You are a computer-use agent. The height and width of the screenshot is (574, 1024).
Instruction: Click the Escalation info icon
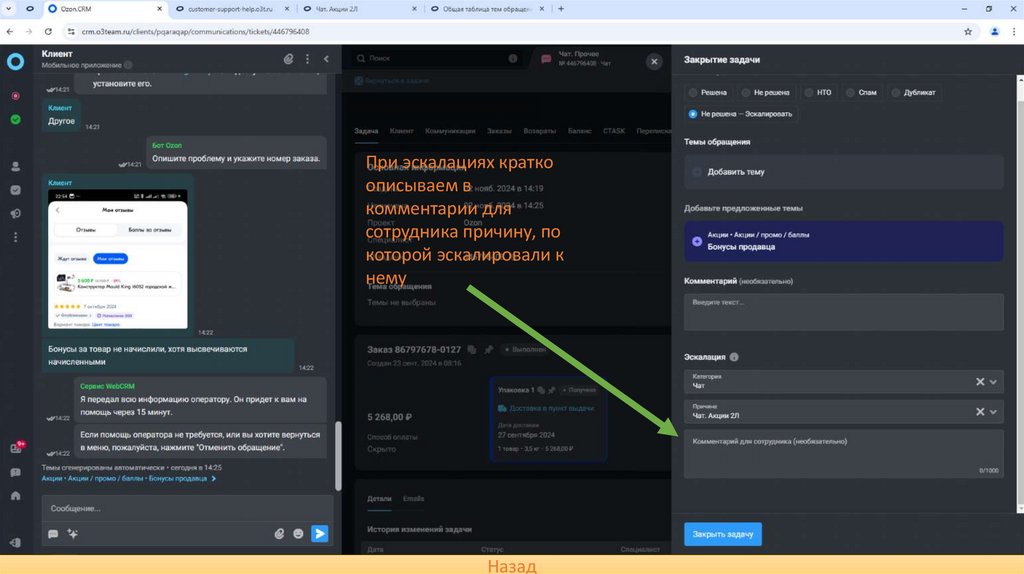(734, 357)
